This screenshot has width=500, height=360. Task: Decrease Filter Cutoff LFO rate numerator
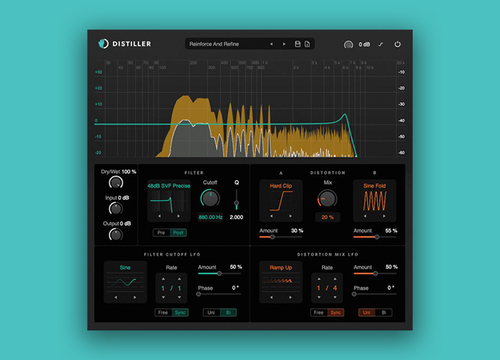coord(163,297)
